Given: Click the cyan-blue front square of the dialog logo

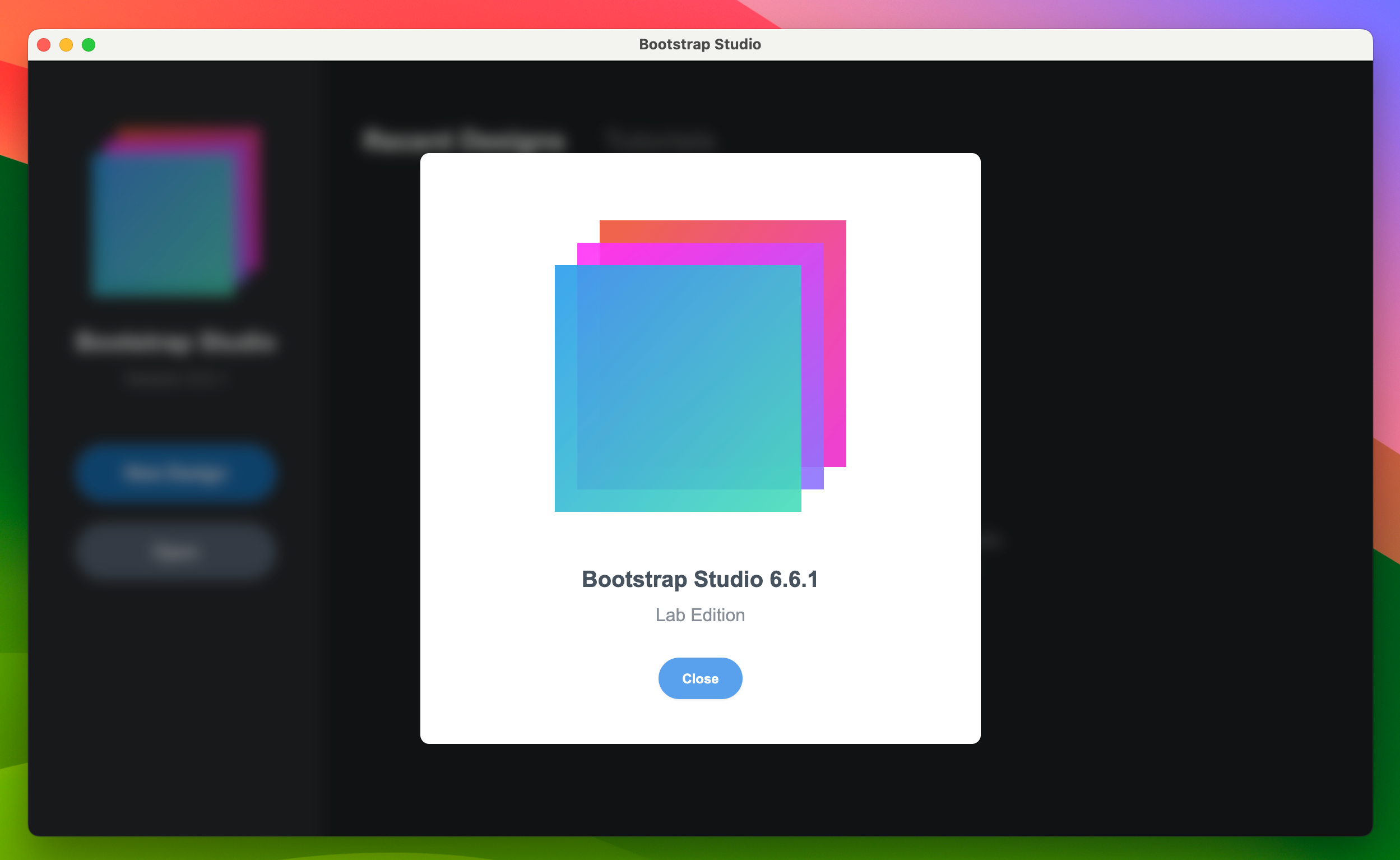Looking at the screenshot, I should (654, 398).
